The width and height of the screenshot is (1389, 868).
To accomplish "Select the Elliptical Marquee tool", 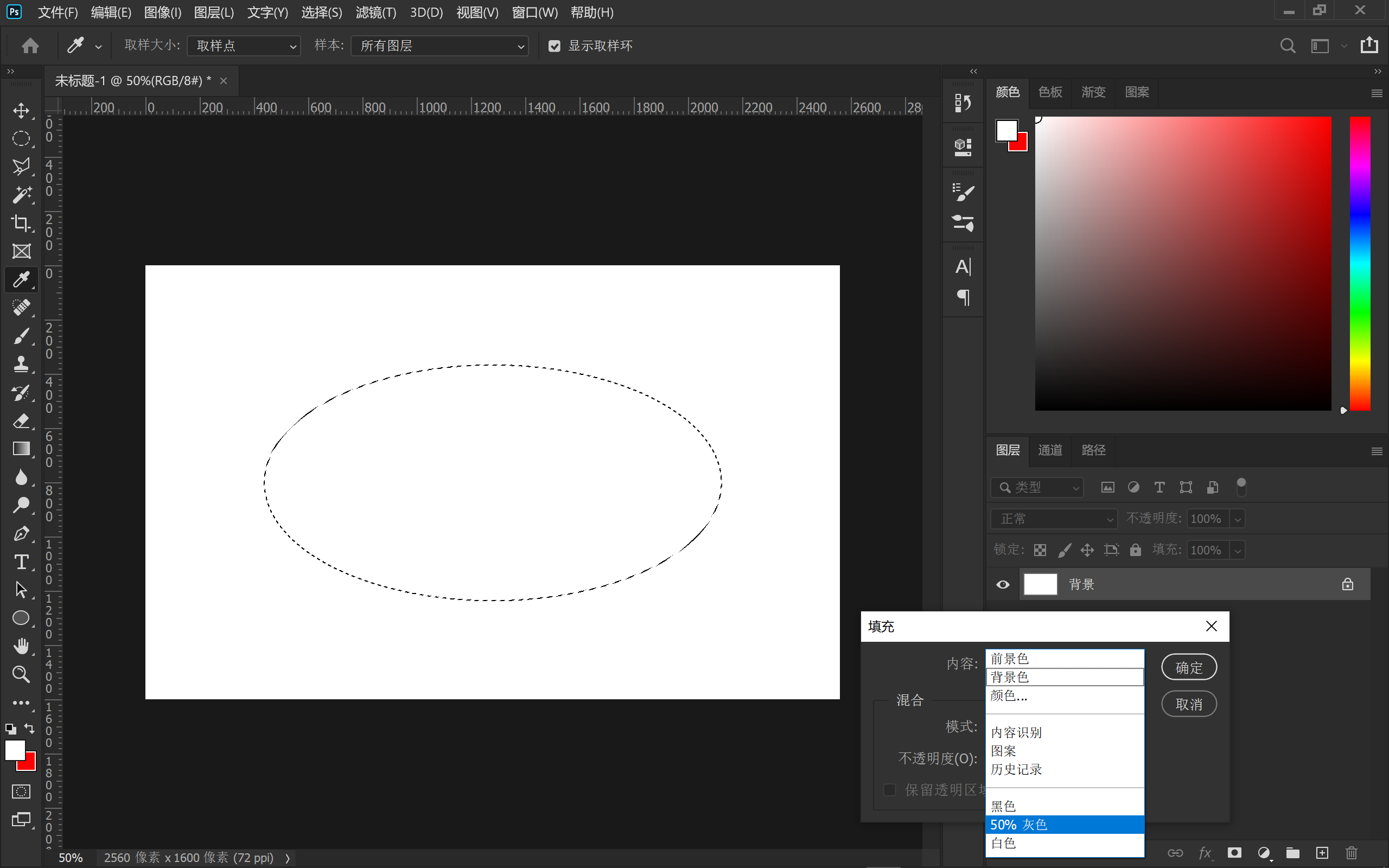I will pyautogui.click(x=21, y=138).
